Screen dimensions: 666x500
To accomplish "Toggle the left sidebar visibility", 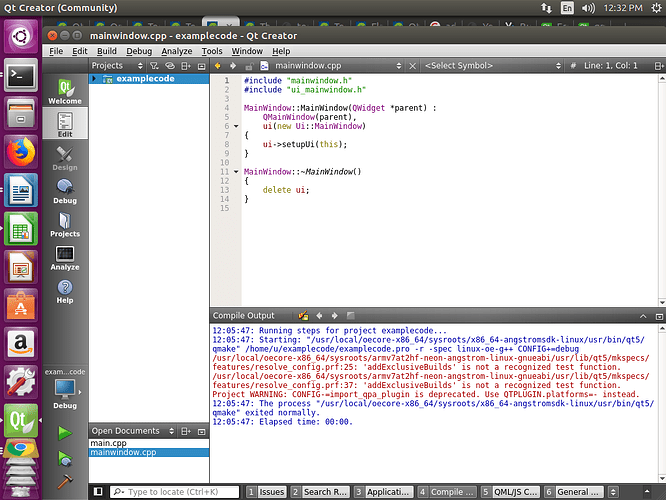I will pos(98,492).
